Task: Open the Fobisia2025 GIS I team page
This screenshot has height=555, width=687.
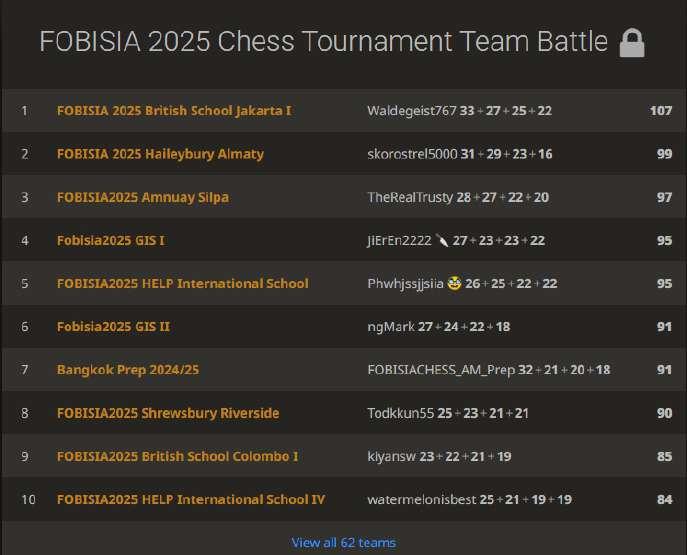Action: (111, 240)
